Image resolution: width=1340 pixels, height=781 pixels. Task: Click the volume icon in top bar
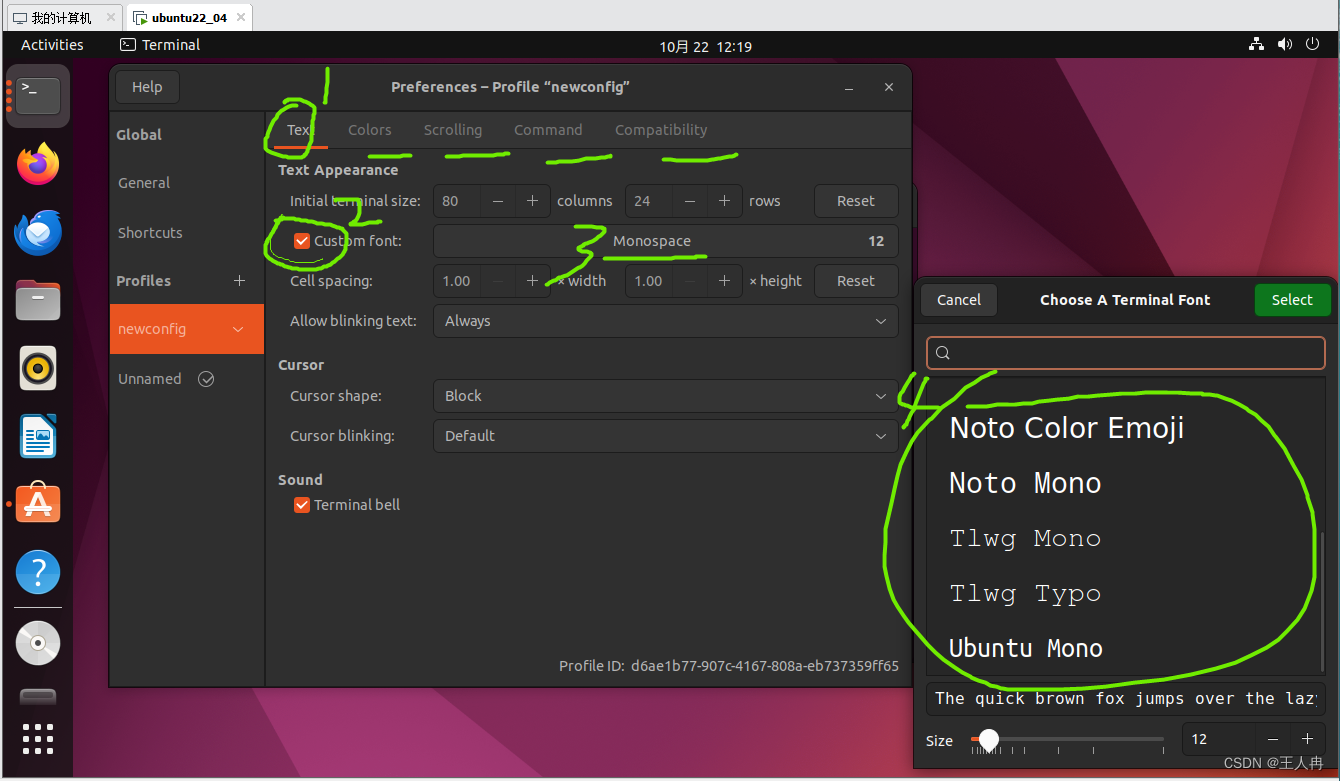pyautogui.click(x=1284, y=45)
